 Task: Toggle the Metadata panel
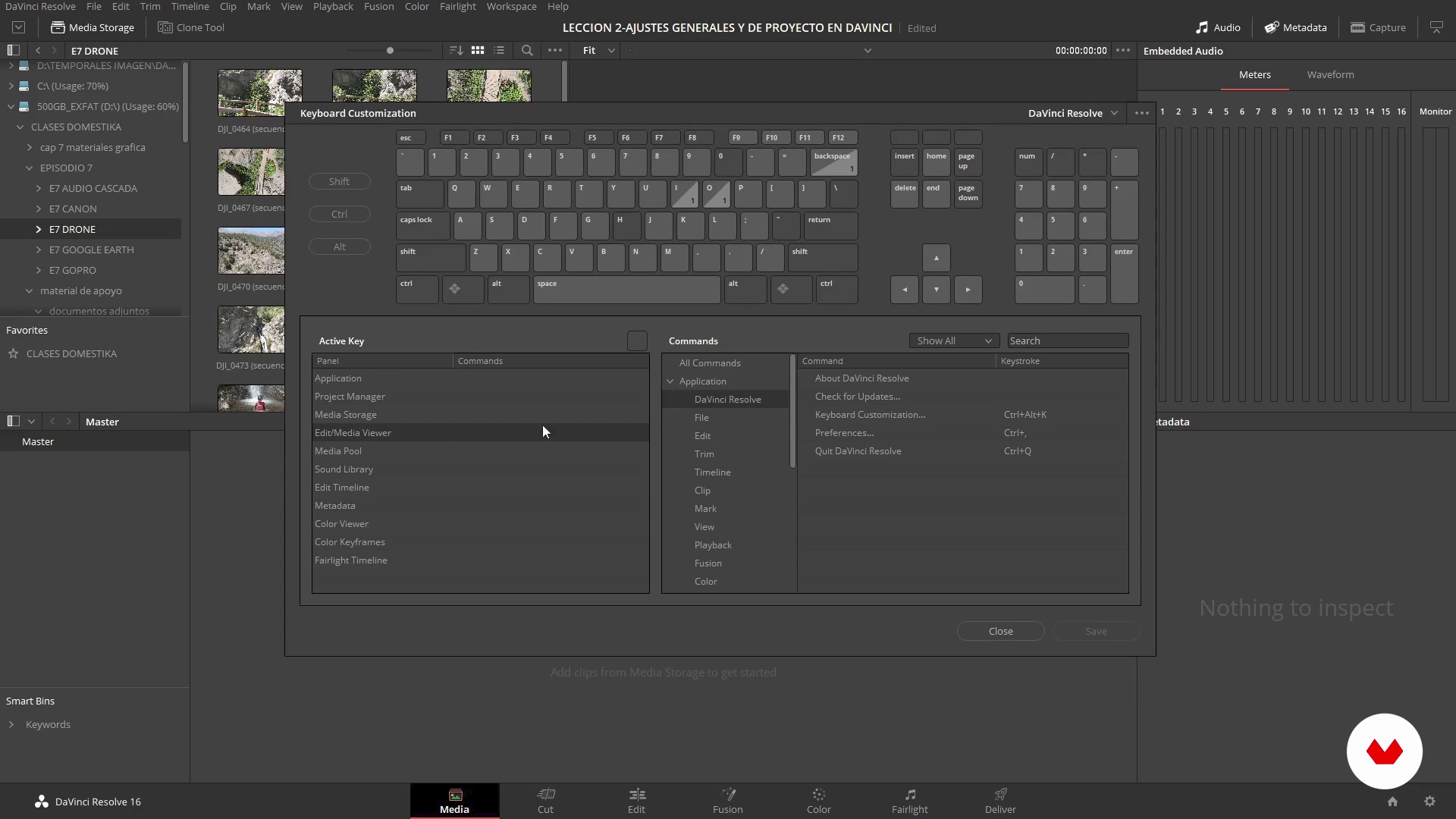tap(1295, 27)
